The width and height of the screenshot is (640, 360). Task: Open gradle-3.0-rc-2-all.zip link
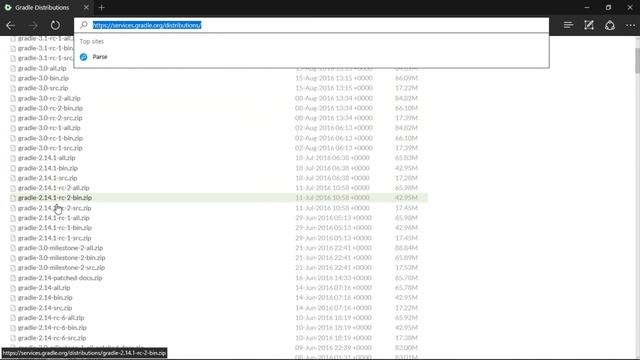pos(49,98)
